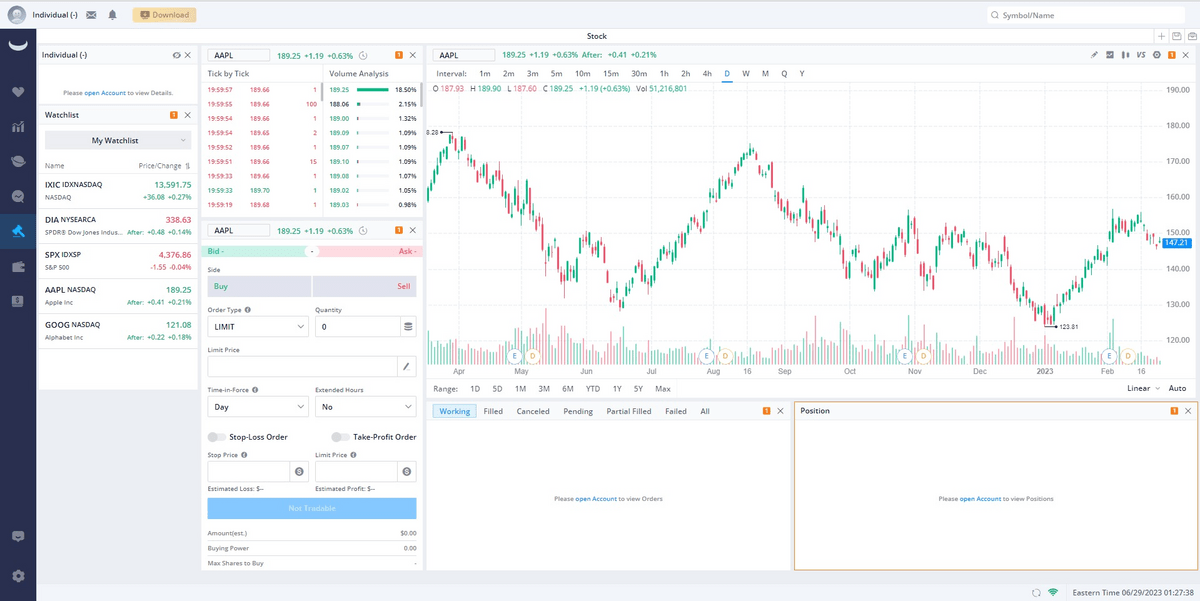The height and width of the screenshot is (601, 1200).
Task: Toggle Stop Price dollar unit button
Action: point(299,471)
